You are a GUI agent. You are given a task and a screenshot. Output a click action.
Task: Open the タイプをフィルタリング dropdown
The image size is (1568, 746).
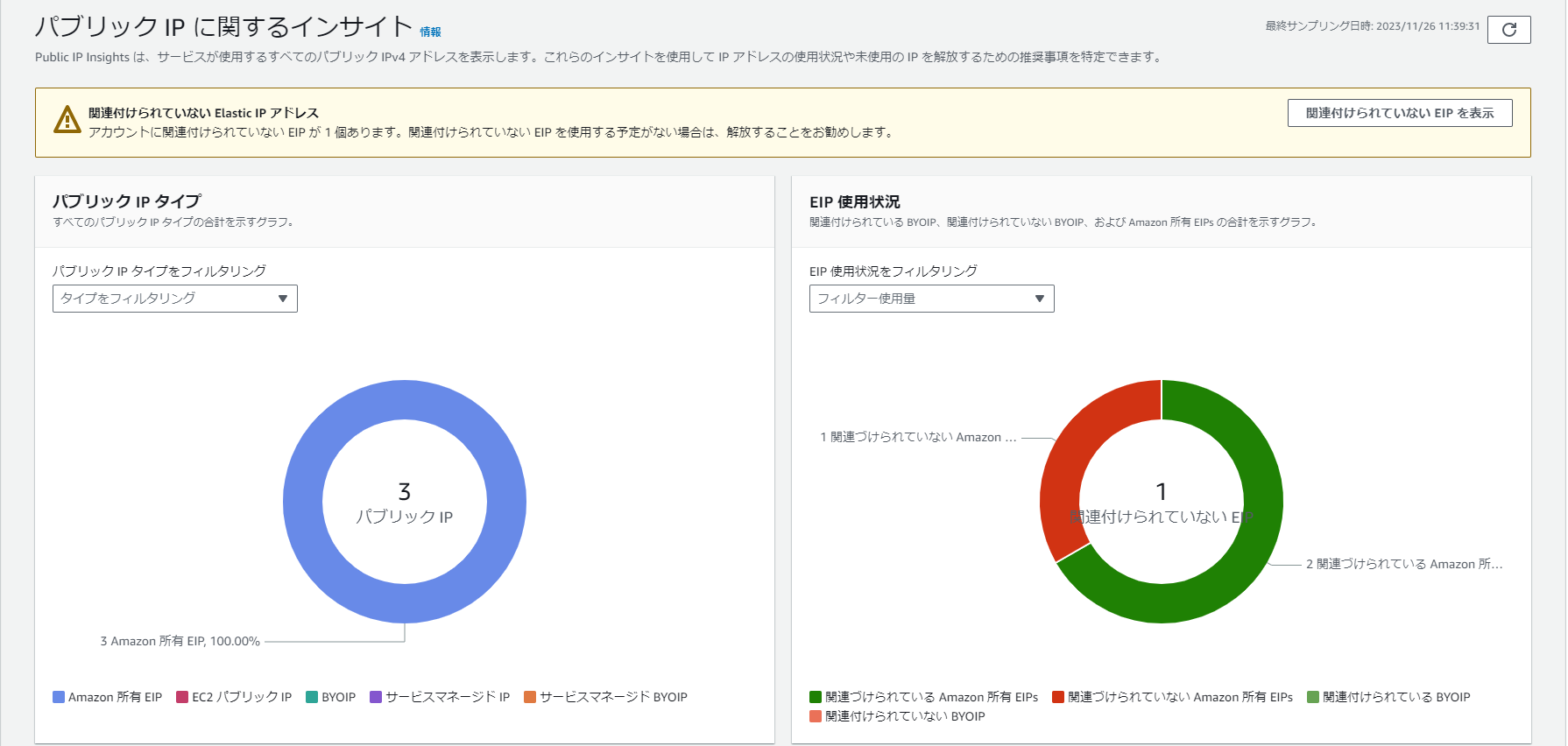coord(175,299)
